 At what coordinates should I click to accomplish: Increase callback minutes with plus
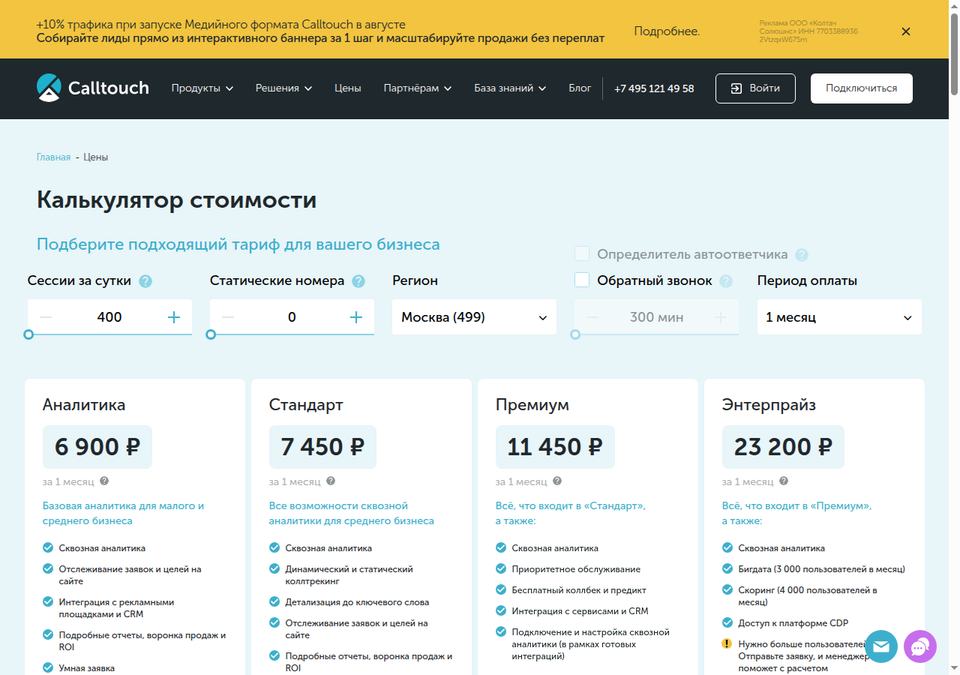(x=721, y=317)
